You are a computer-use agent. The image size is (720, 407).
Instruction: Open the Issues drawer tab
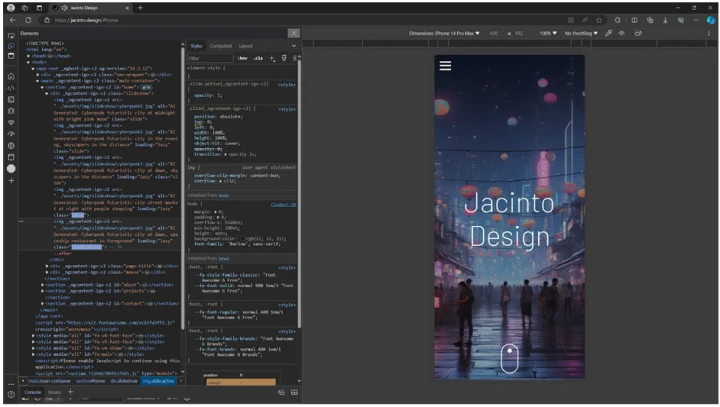(x=54, y=392)
